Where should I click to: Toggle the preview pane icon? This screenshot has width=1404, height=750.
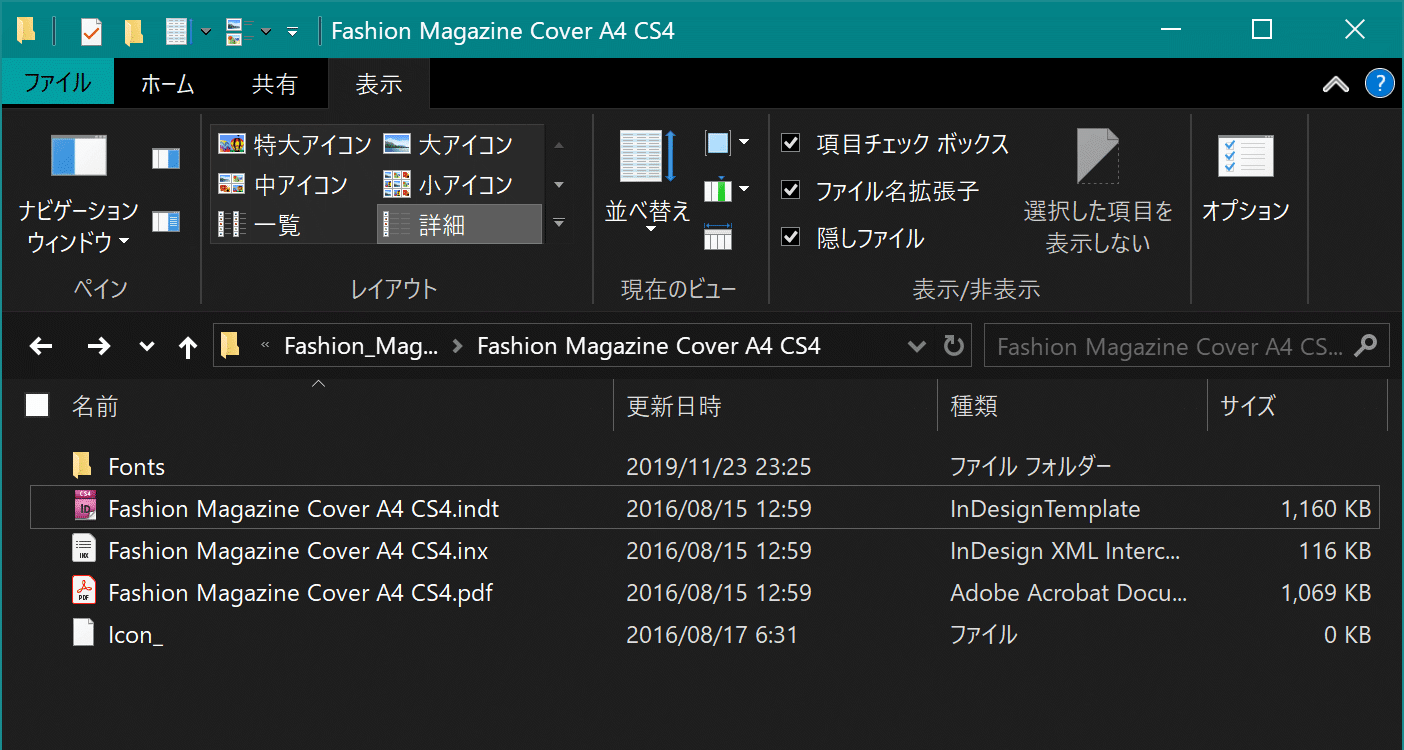[166, 158]
